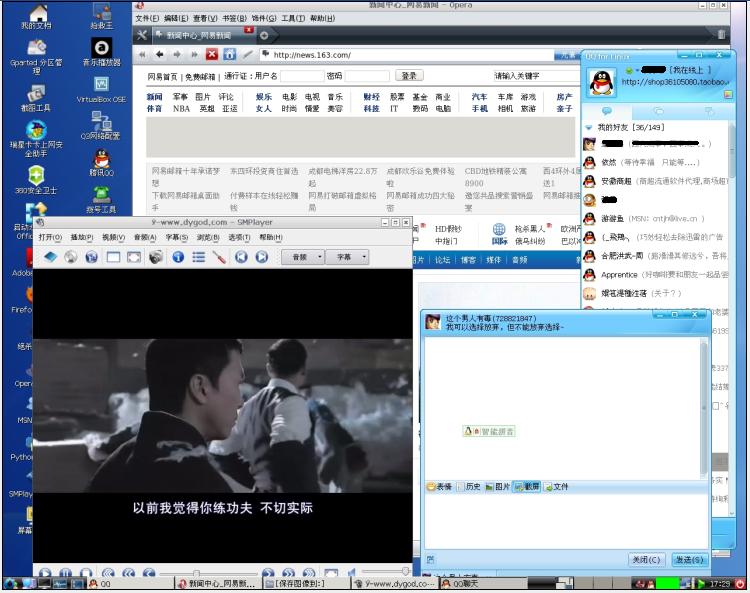Click 关闭(C) close button in QQ chat
The height and width of the screenshot is (593, 750).
coord(646,560)
